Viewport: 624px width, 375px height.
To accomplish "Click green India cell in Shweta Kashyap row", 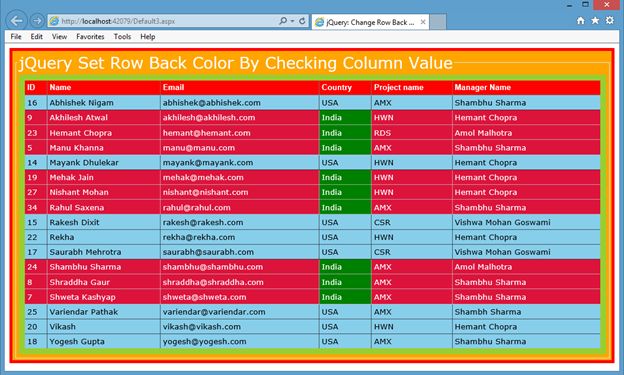I will click(345, 297).
